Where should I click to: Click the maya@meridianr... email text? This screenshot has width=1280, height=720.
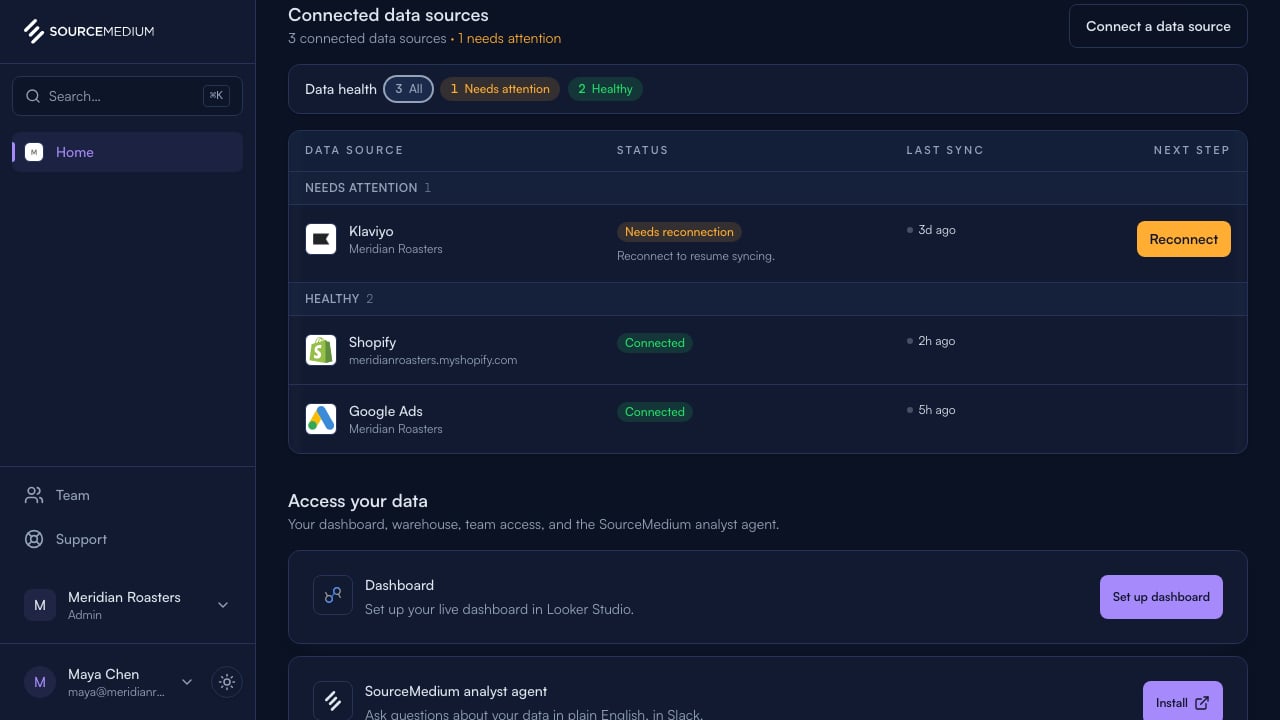(116, 692)
